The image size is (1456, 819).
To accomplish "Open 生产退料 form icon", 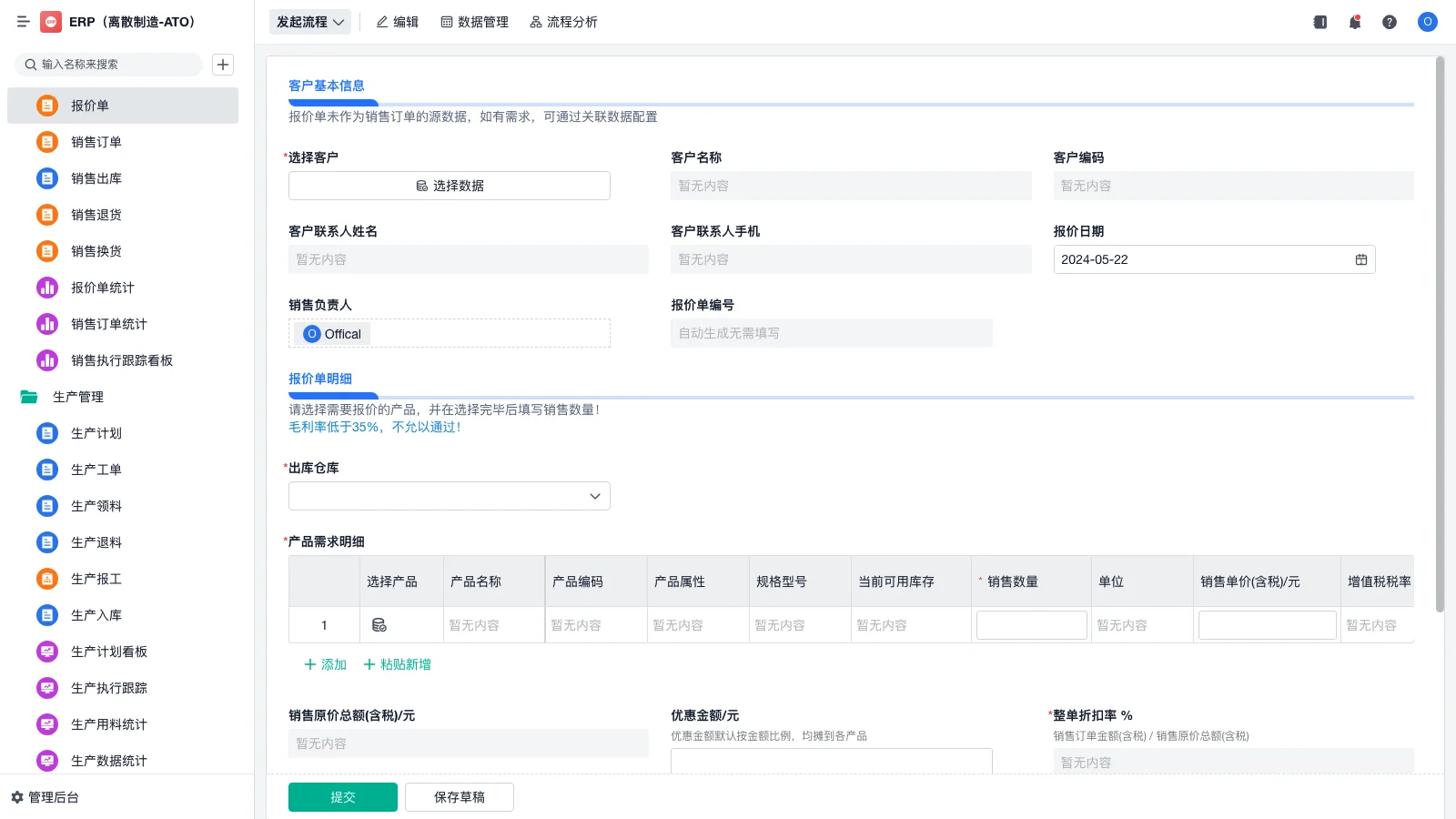I will [x=47, y=542].
